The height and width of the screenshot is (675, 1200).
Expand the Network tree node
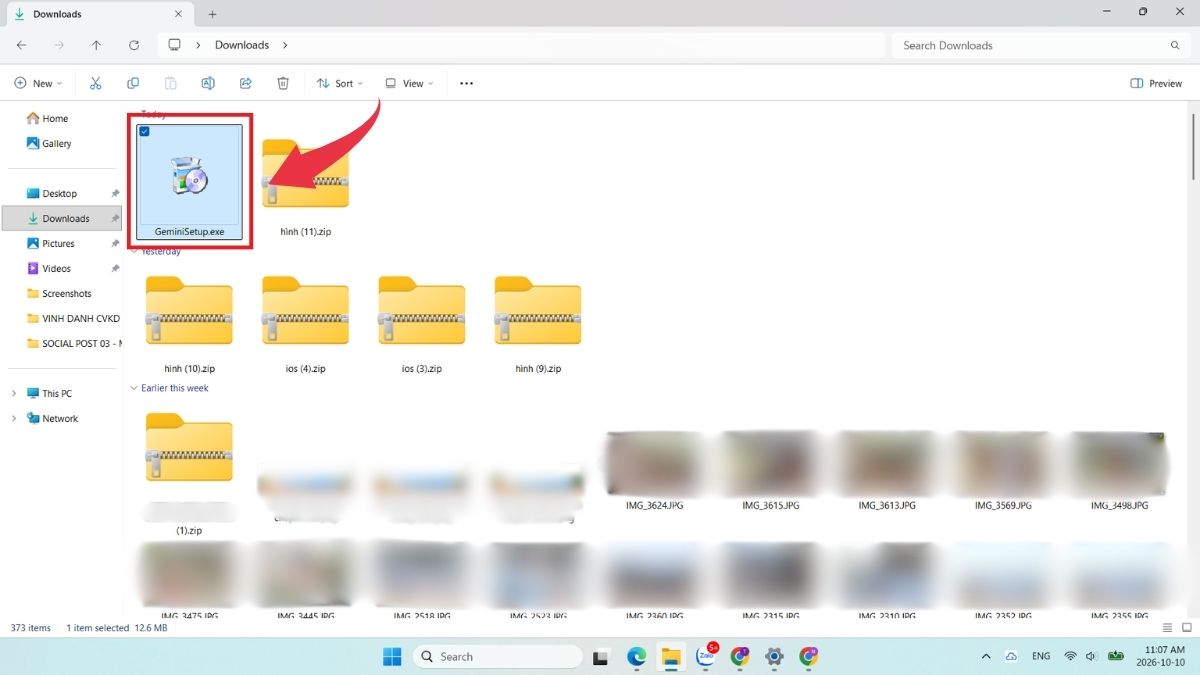pos(14,419)
